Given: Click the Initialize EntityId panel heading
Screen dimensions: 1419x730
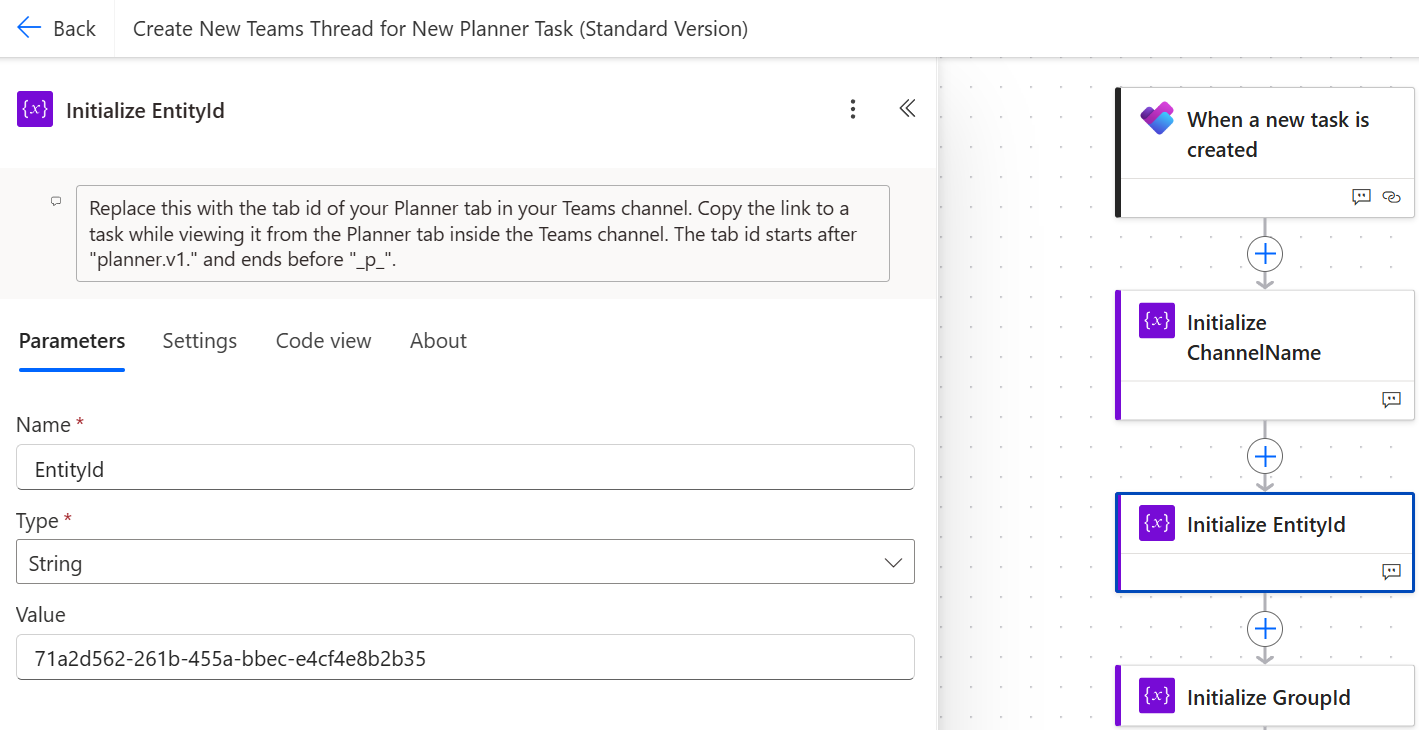Looking at the screenshot, I should (145, 110).
